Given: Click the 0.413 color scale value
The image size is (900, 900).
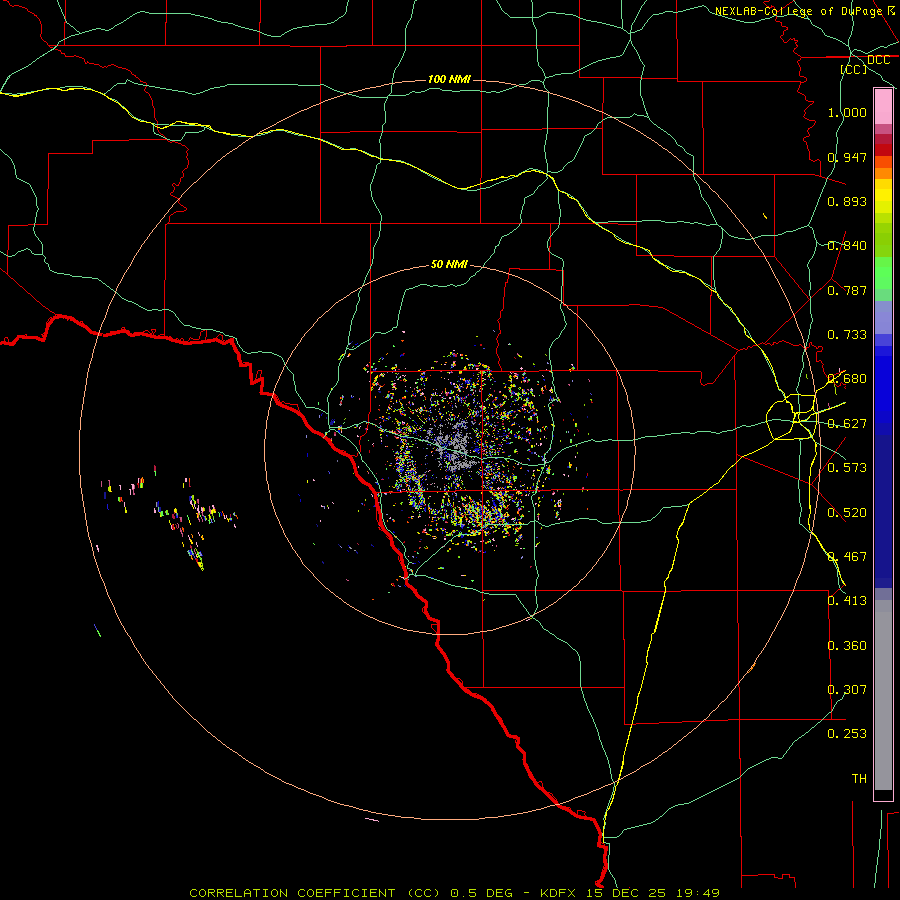Looking at the screenshot, I should [x=847, y=601].
